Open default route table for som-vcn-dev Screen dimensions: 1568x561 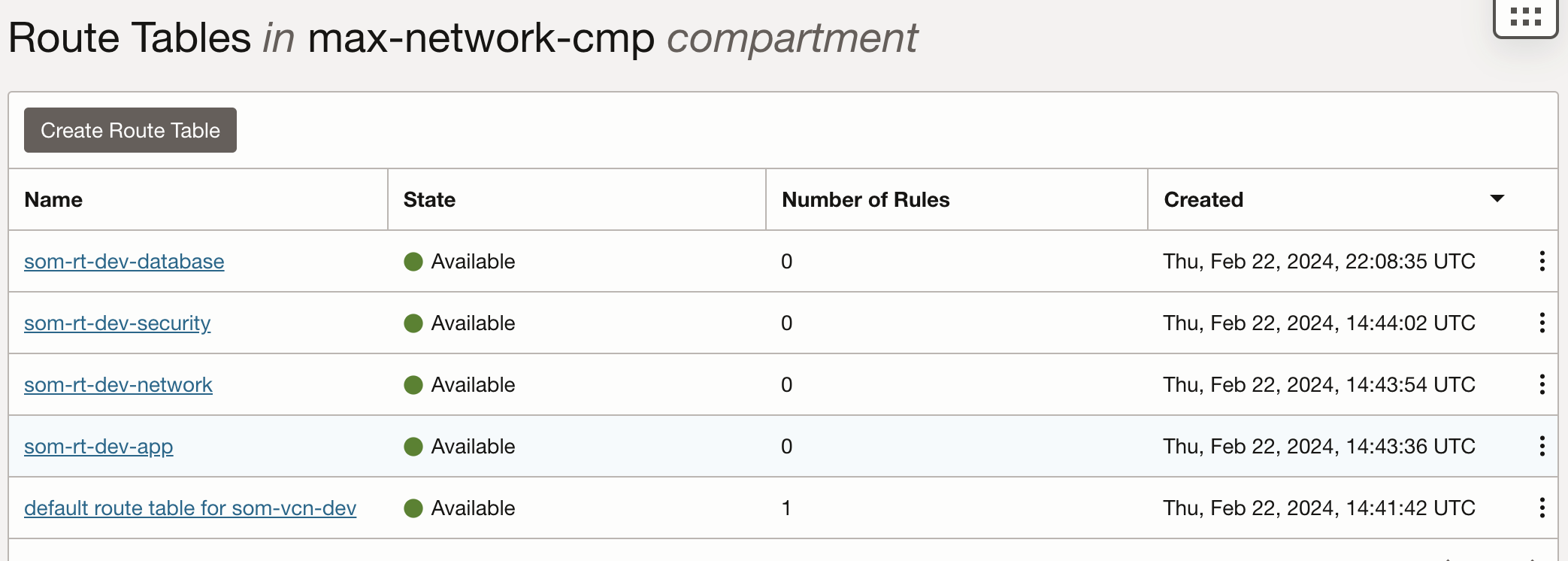coord(190,508)
